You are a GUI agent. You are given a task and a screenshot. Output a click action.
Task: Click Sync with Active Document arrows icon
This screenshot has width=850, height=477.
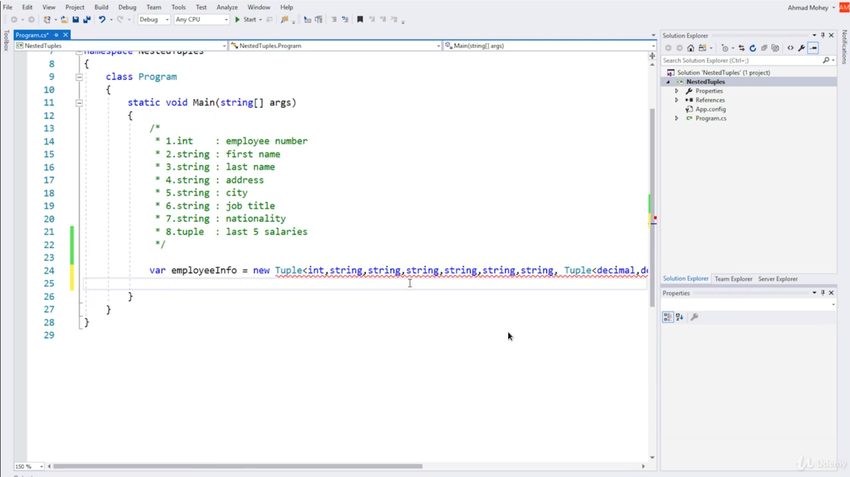742,48
